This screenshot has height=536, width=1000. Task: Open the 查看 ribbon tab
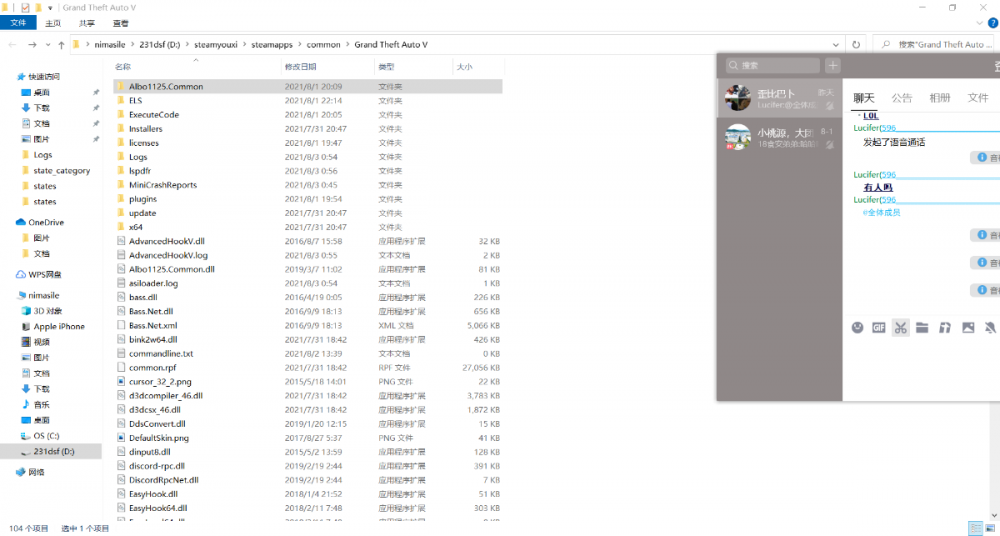pos(121,23)
